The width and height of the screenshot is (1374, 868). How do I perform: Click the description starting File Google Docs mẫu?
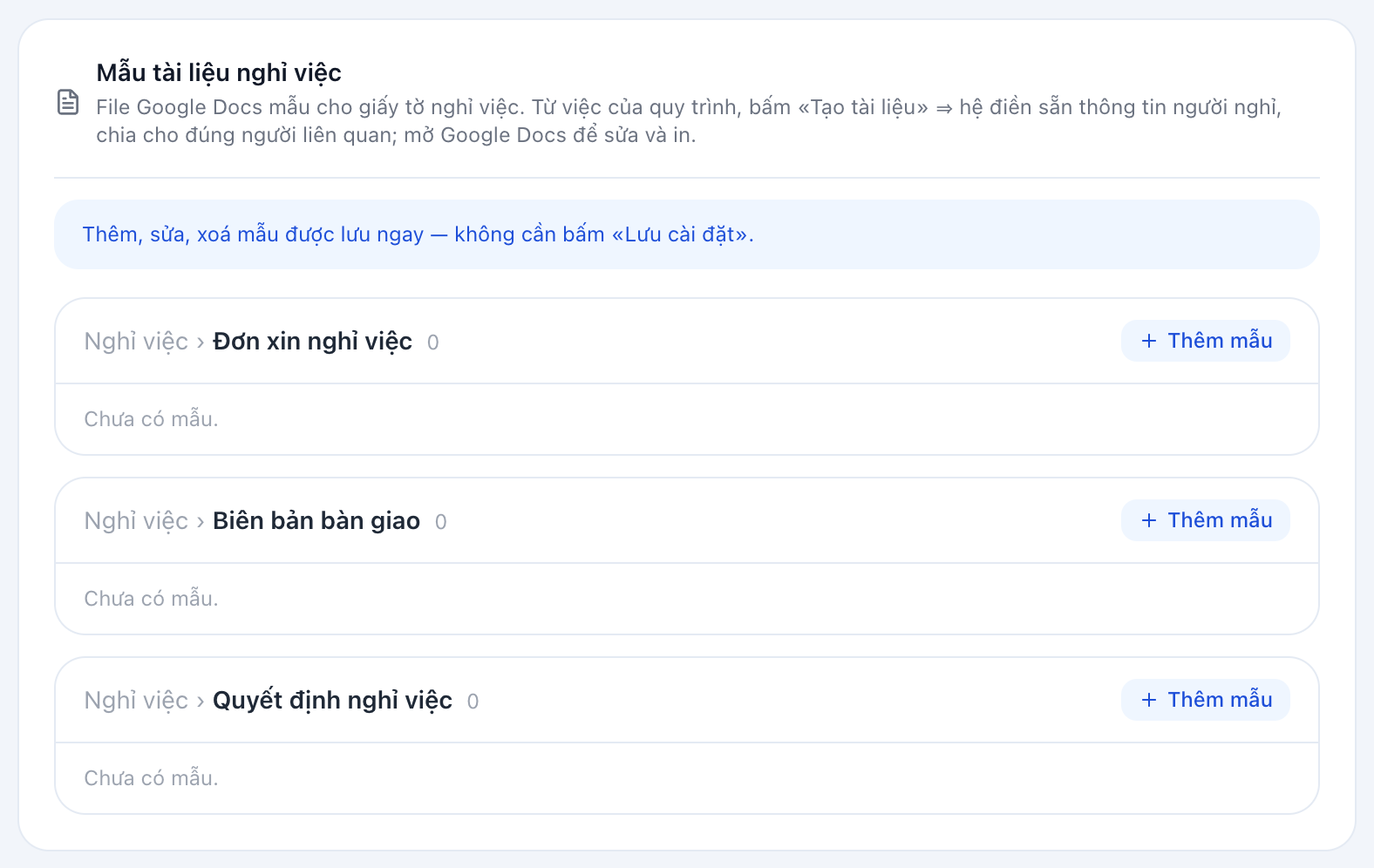[689, 121]
